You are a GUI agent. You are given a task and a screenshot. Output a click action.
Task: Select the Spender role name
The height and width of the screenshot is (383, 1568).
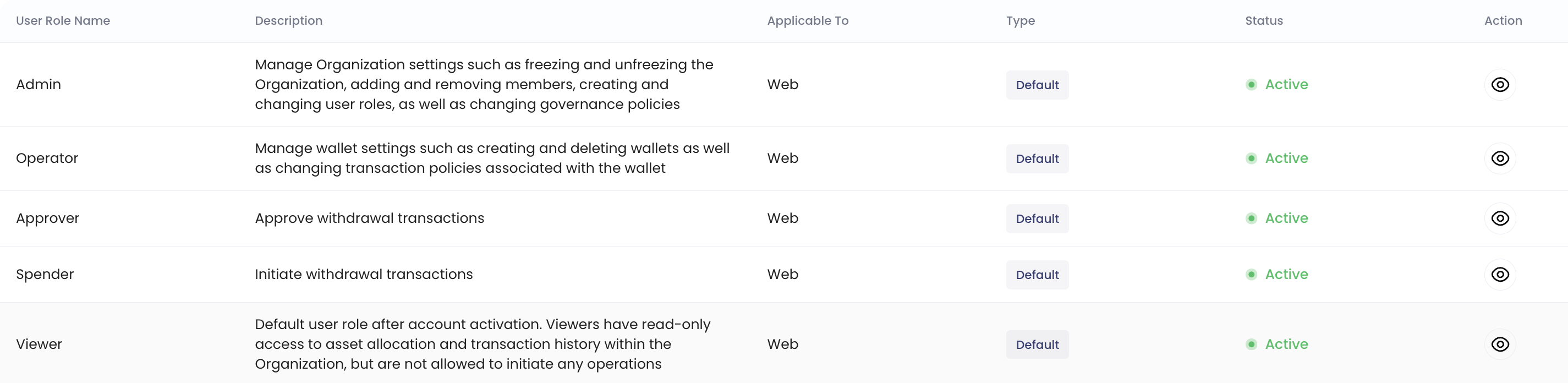point(45,275)
